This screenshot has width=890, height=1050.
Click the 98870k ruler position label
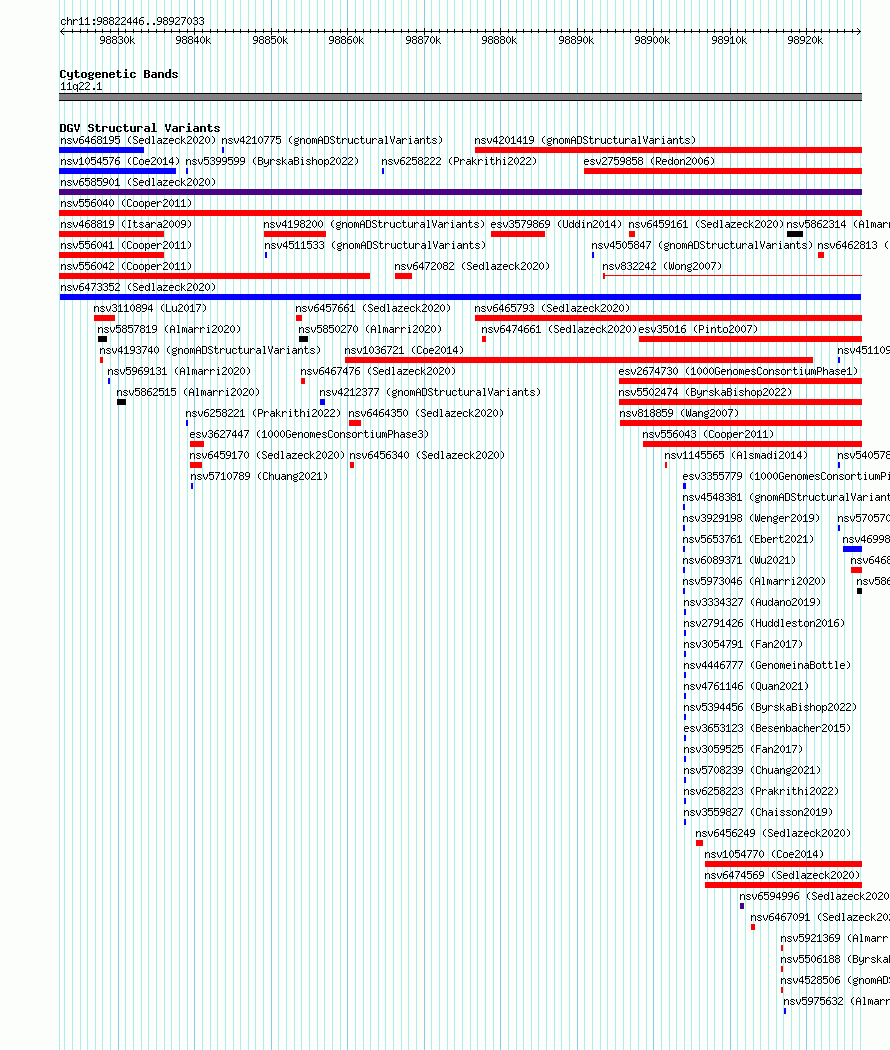click(x=423, y=41)
